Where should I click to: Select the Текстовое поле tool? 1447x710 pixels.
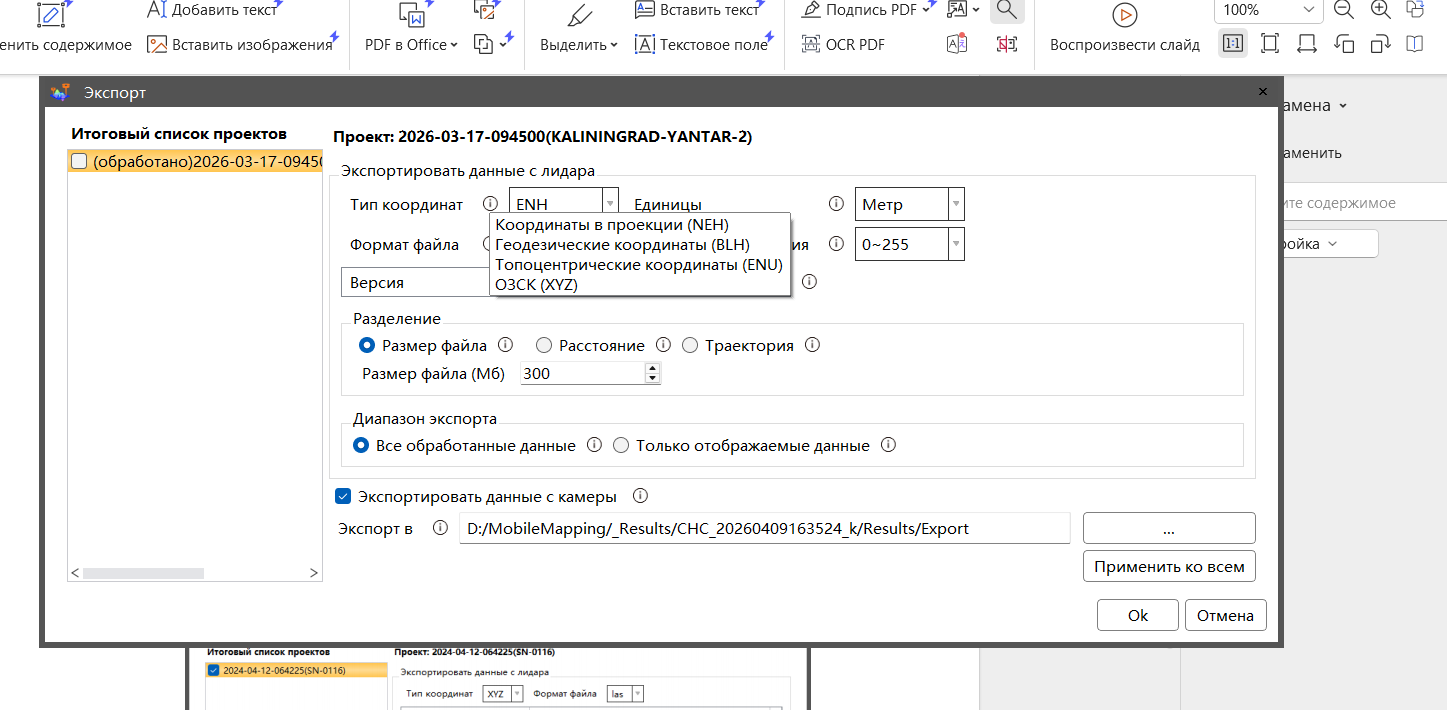pos(701,44)
